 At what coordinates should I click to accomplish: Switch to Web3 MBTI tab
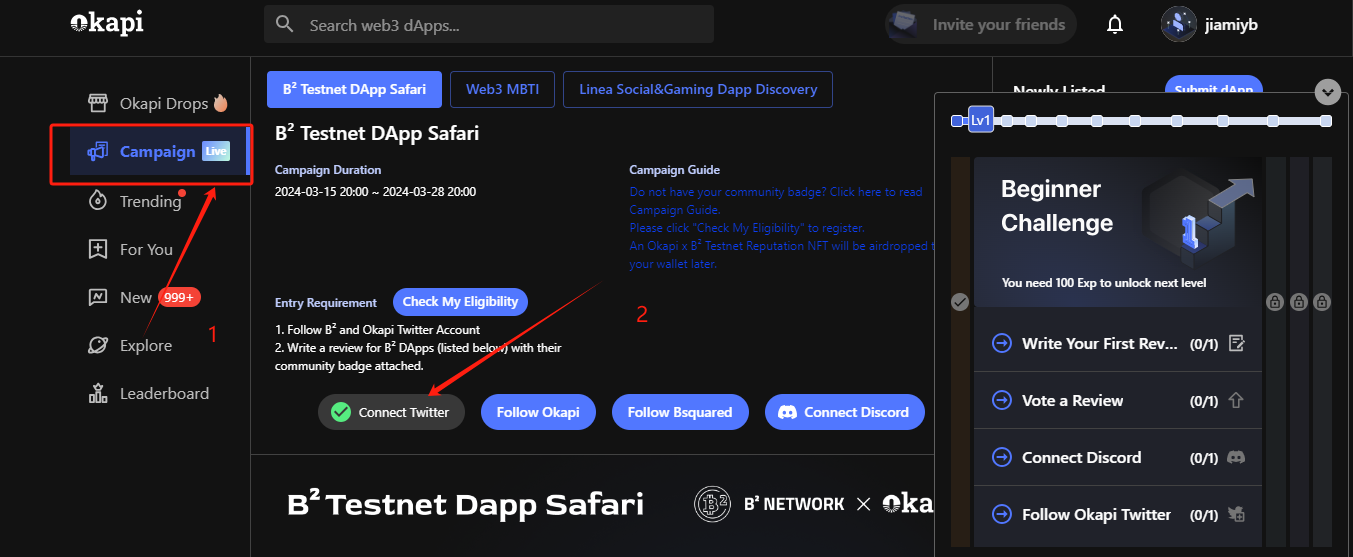click(502, 89)
